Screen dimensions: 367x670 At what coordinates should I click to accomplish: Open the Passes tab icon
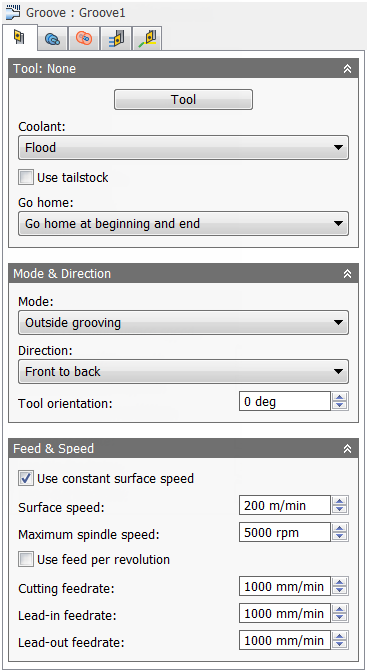pos(115,39)
